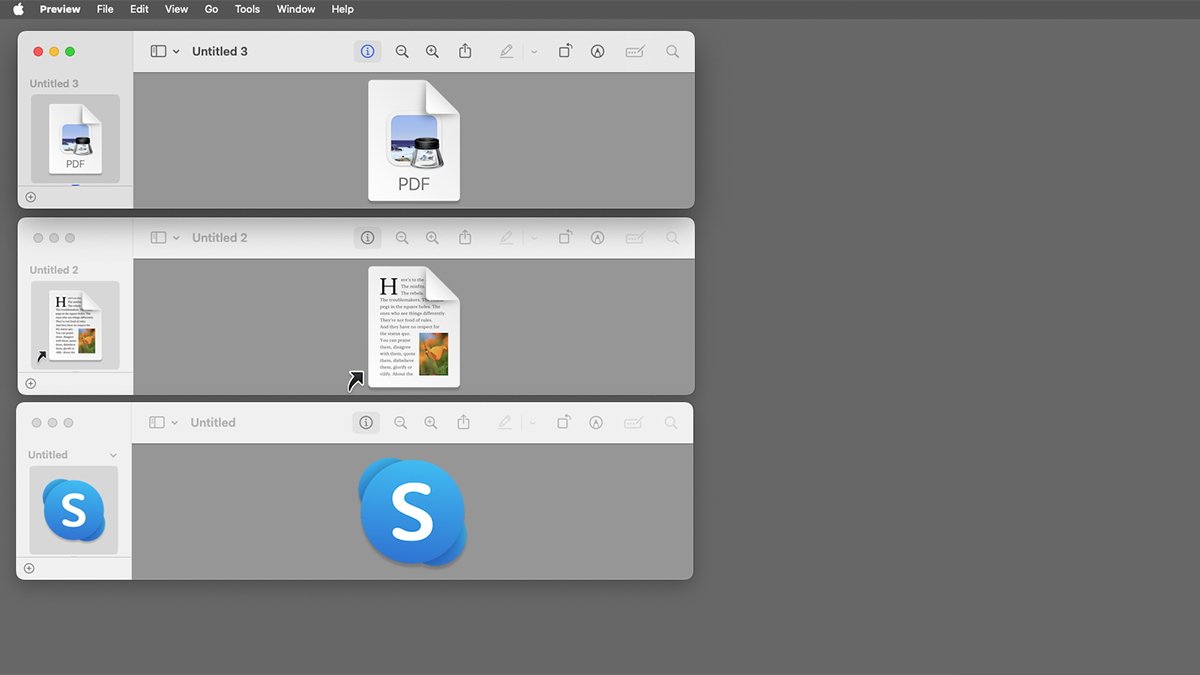Select Highlight pen in Untitled 3 window
The width and height of the screenshot is (1200, 675).
pos(506,51)
